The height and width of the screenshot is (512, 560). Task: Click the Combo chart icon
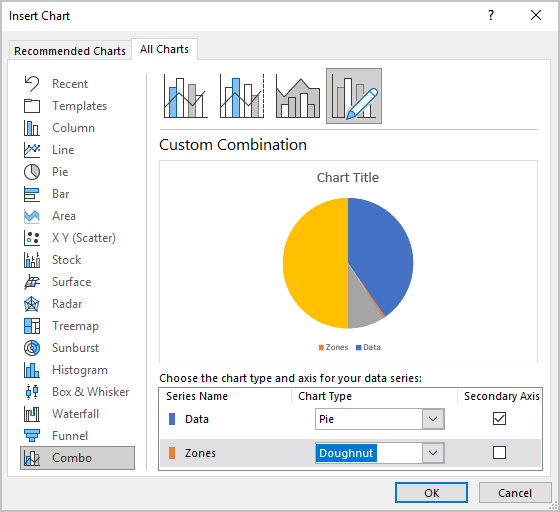pyautogui.click(x=32, y=458)
